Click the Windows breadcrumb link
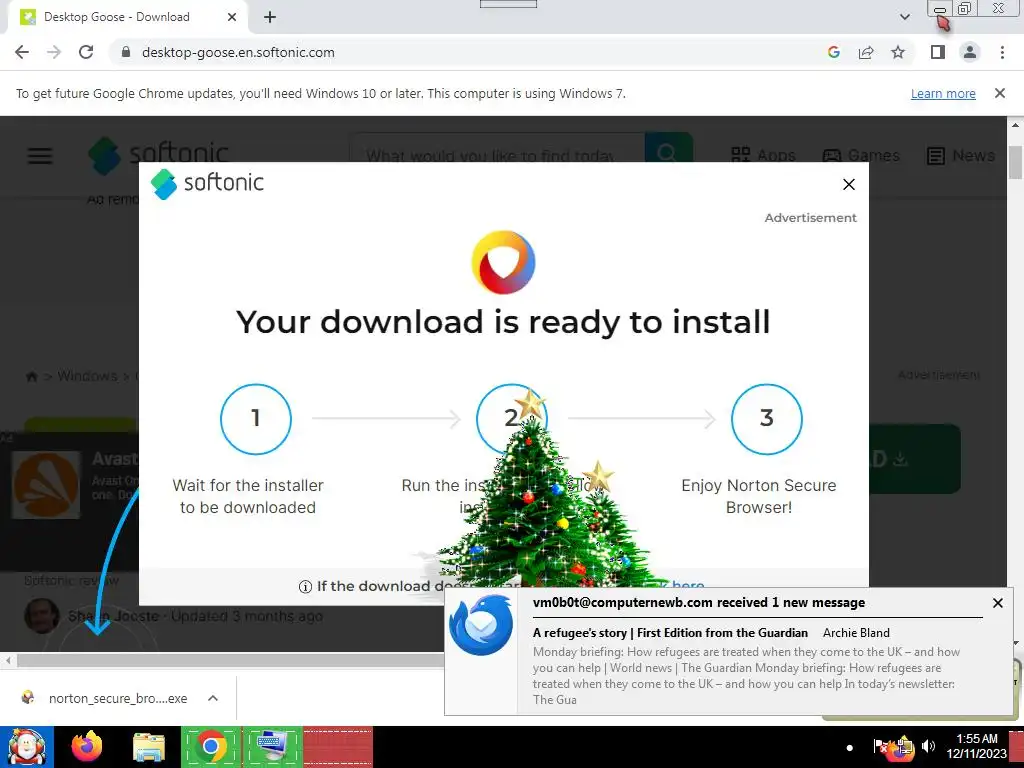Screen dimensions: 1024x768 click(x=88, y=376)
